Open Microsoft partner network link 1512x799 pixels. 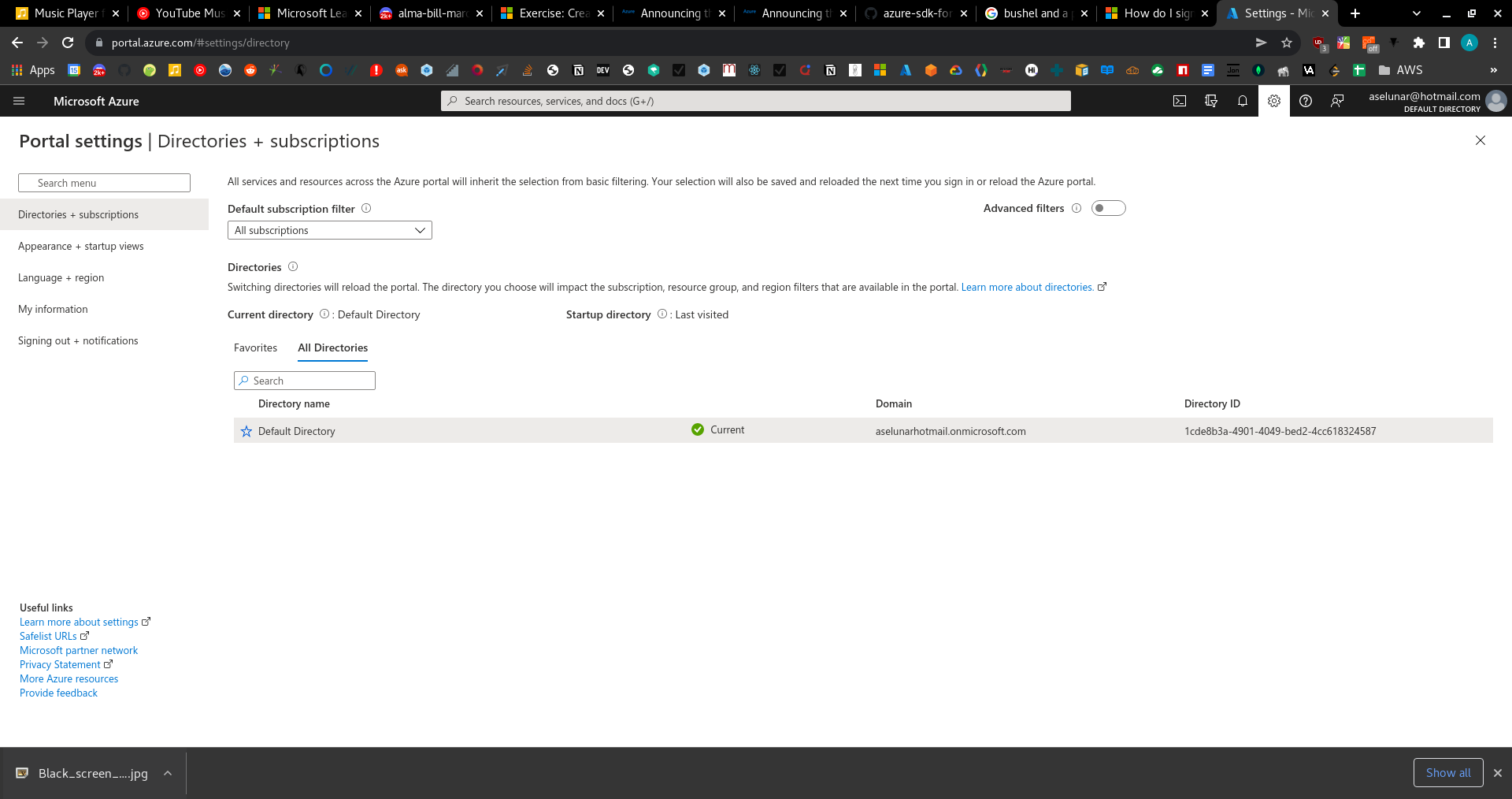[x=79, y=650]
